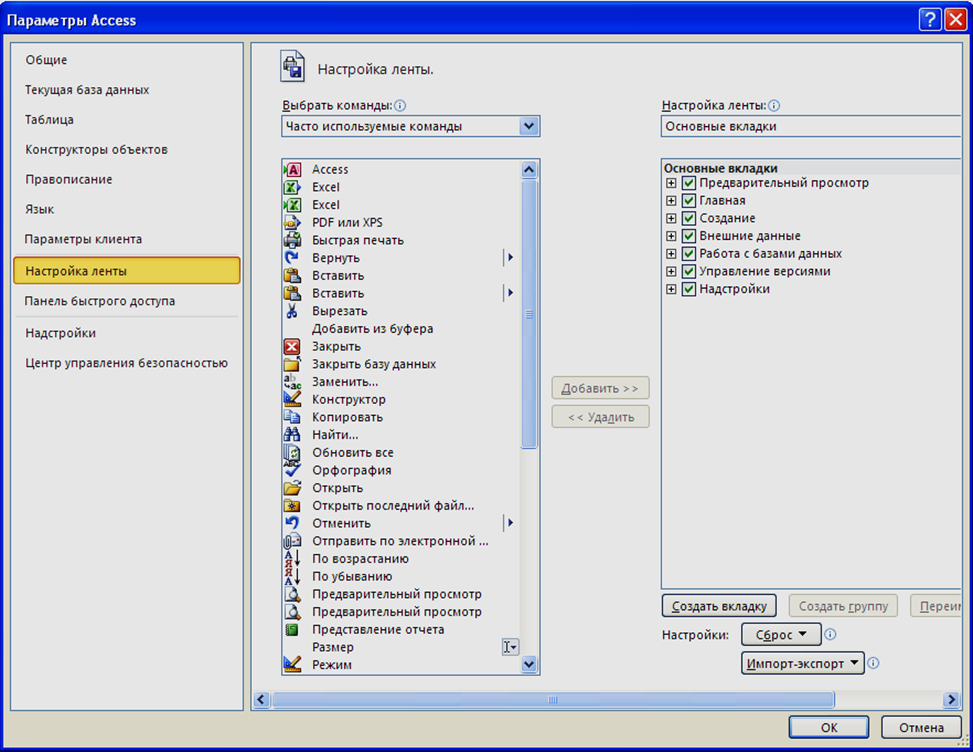The image size is (973, 752).
Task: Open the Основные вкладки ribbon dropdown
Action: tap(812, 126)
